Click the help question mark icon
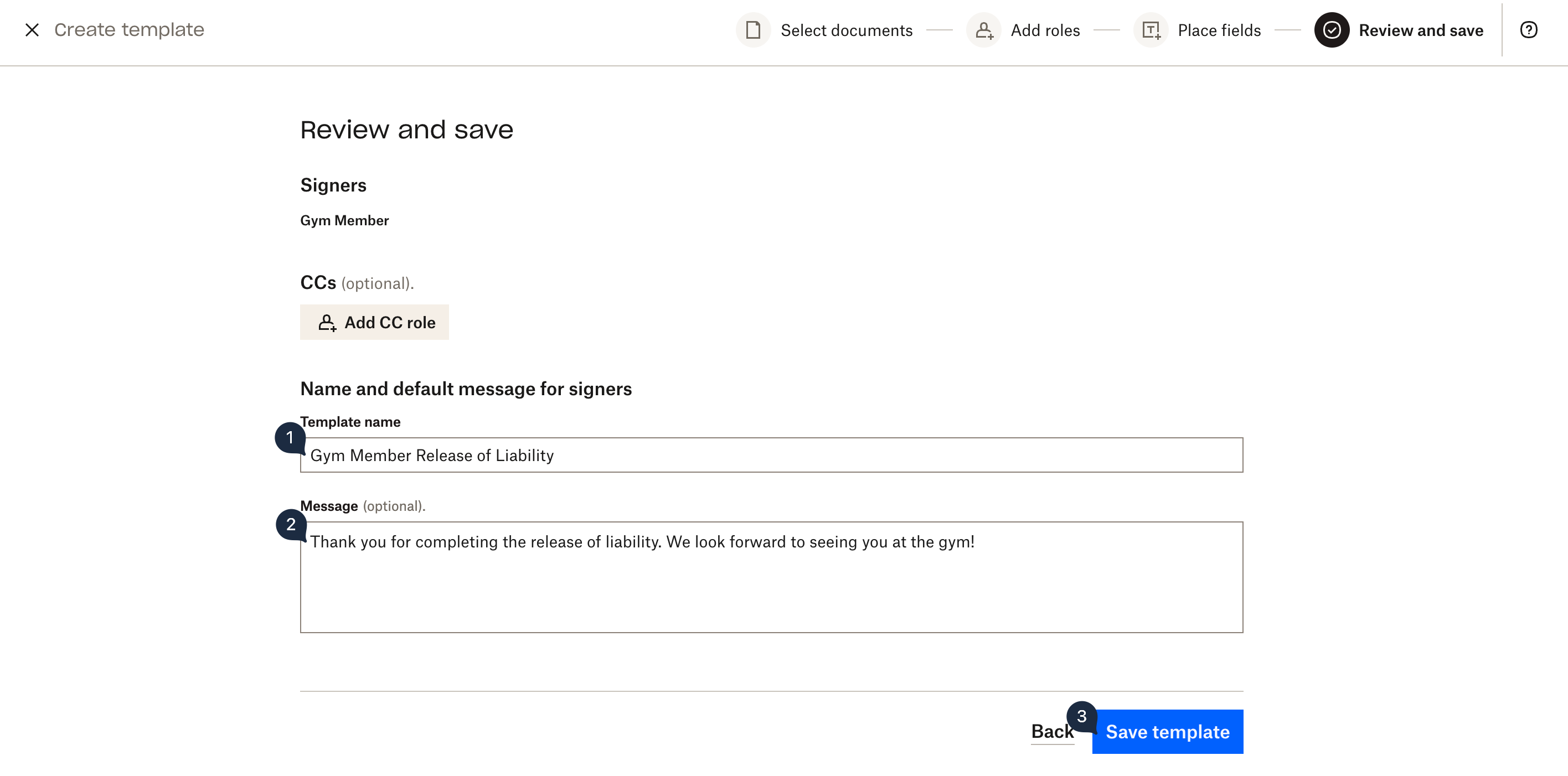The image size is (1568, 776). pos(1528,30)
